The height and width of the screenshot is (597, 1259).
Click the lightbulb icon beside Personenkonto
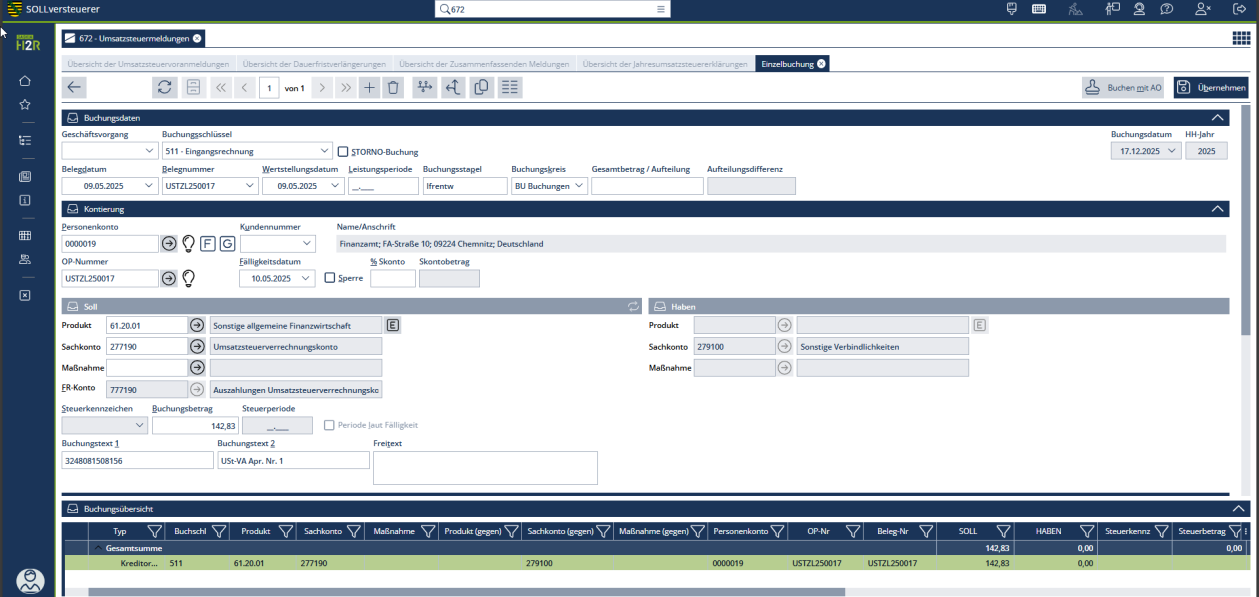[x=187, y=243]
